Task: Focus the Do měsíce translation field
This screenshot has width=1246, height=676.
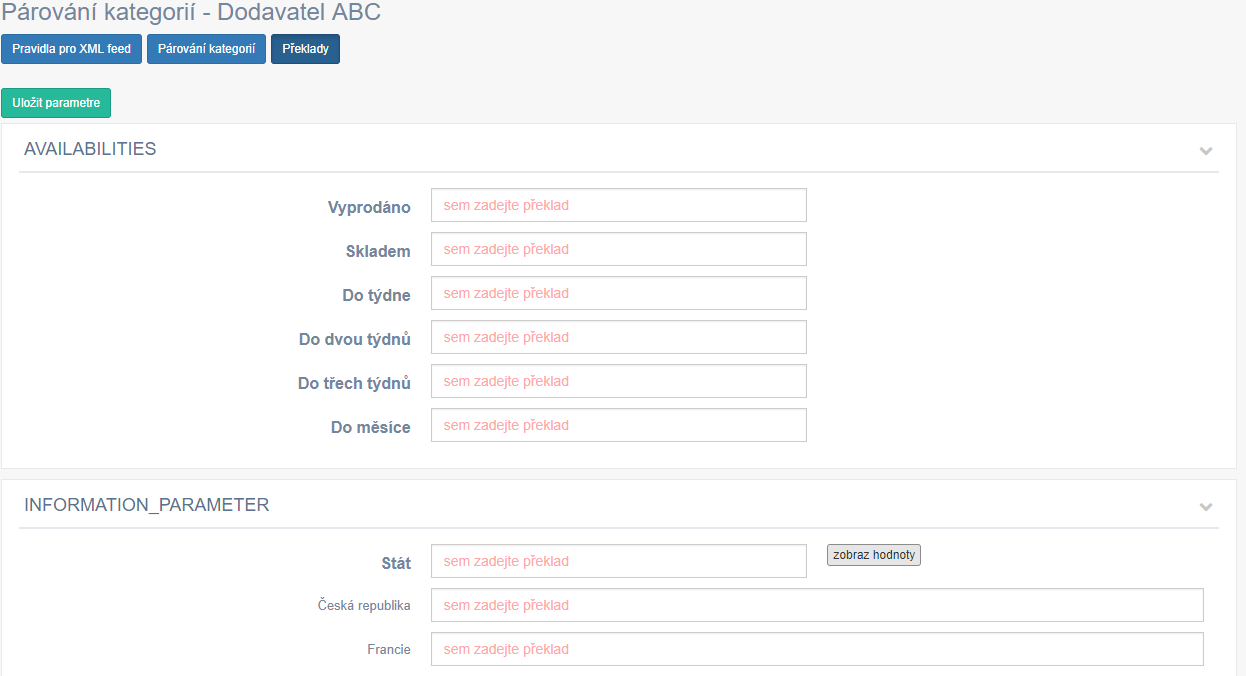Action: pyautogui.click(x=619, y=425)
